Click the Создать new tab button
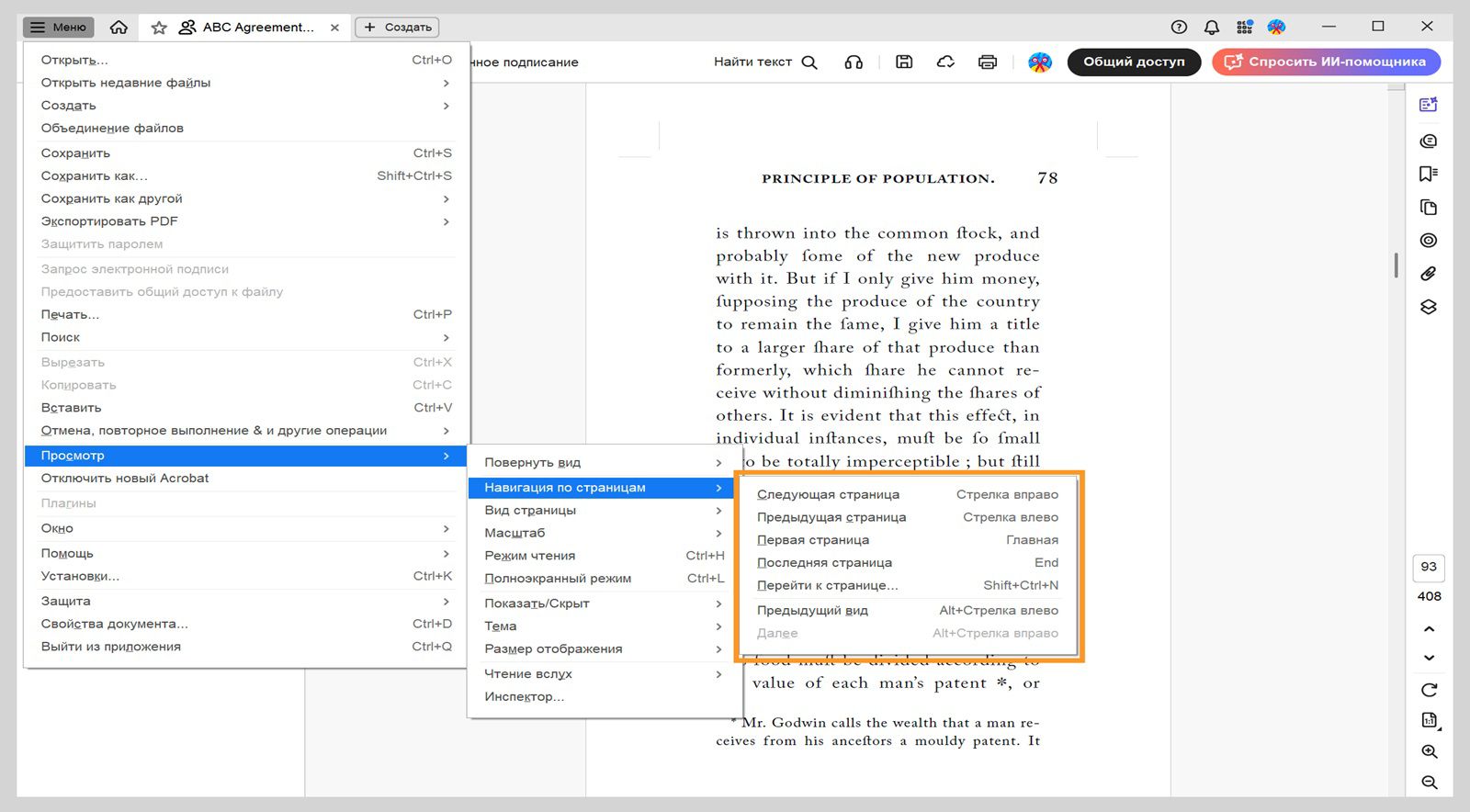1470x812 pixels. [397, 28]
